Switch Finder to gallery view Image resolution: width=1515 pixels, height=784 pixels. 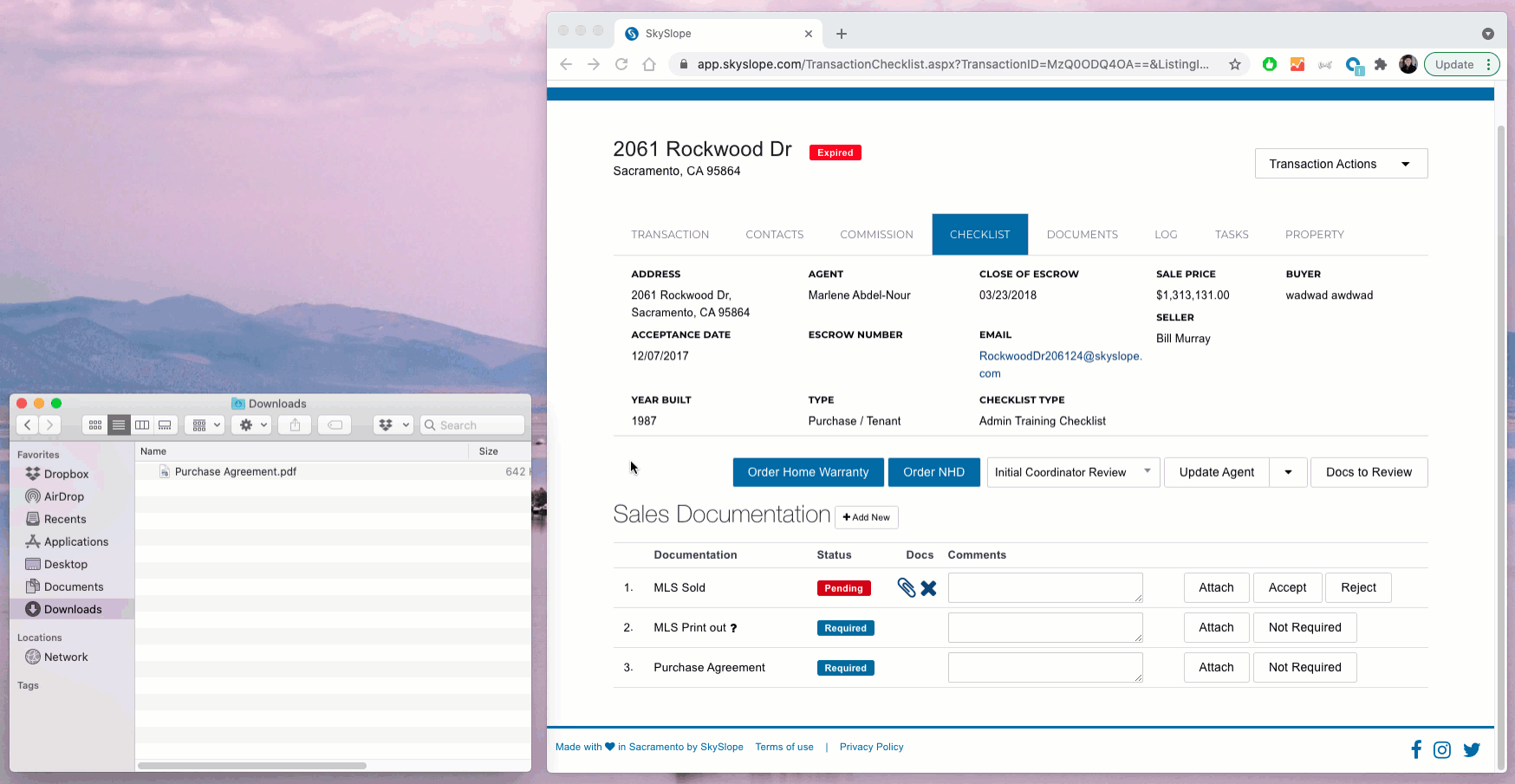coord(166,425)
